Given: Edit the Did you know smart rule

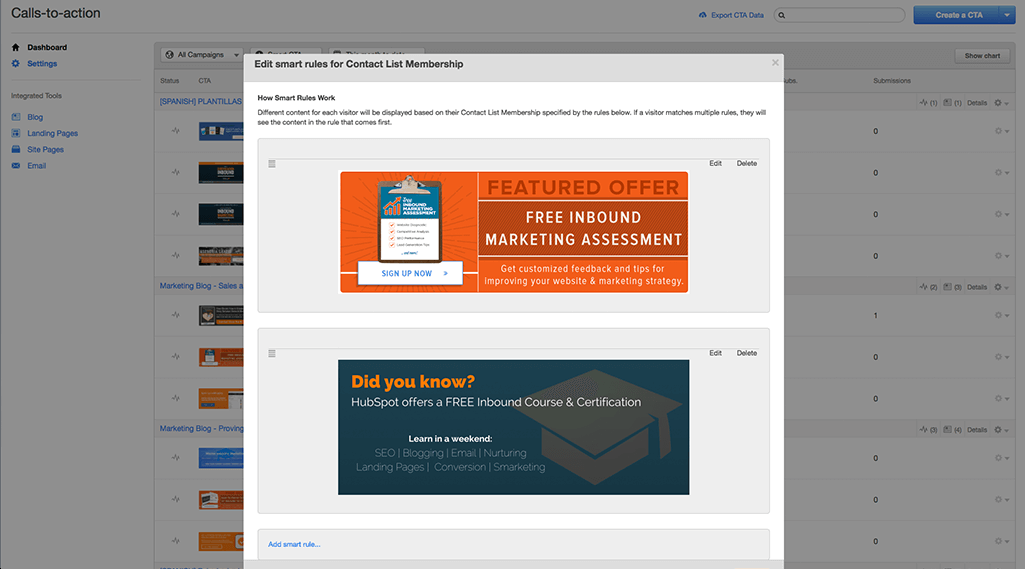Looking at the screenshot, I should pyautogui.click(x=715, y=353).
